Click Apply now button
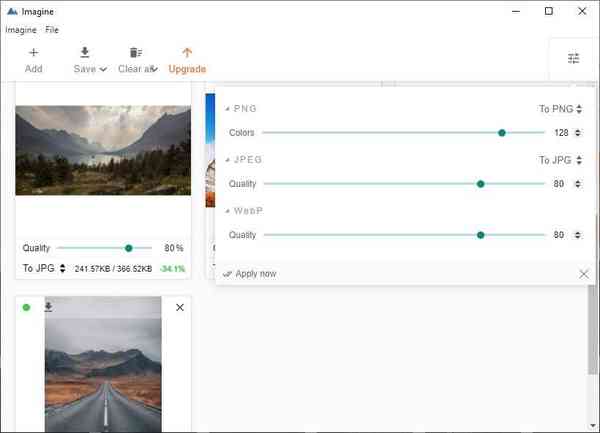Screen dimensions: 600x433 click(x=251, y=274)
